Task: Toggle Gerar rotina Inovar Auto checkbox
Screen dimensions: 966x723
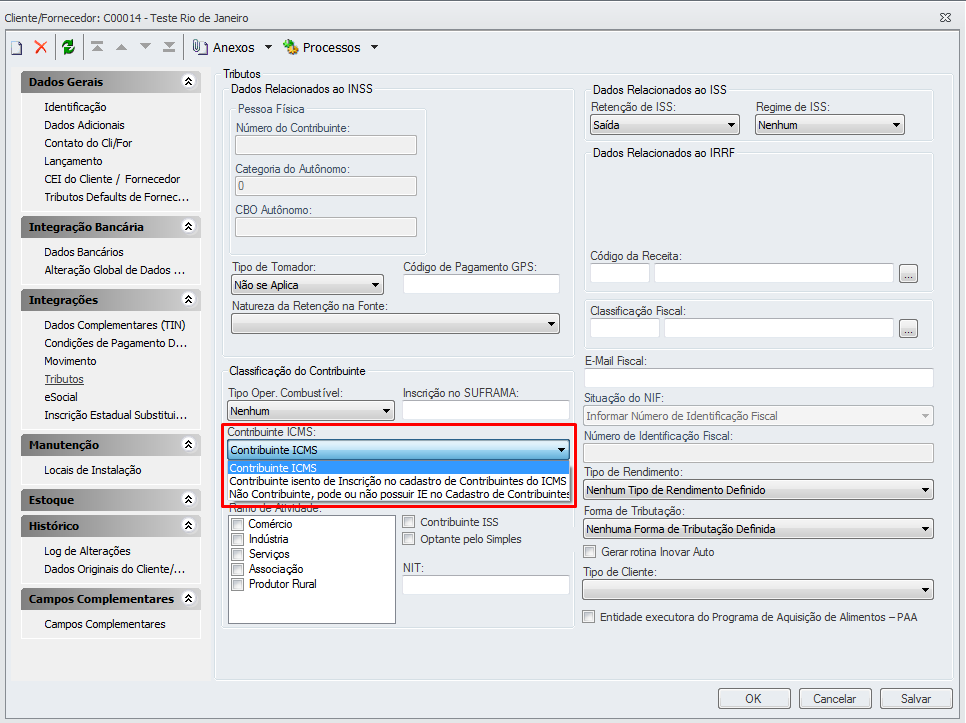Action: click(590, 552)
